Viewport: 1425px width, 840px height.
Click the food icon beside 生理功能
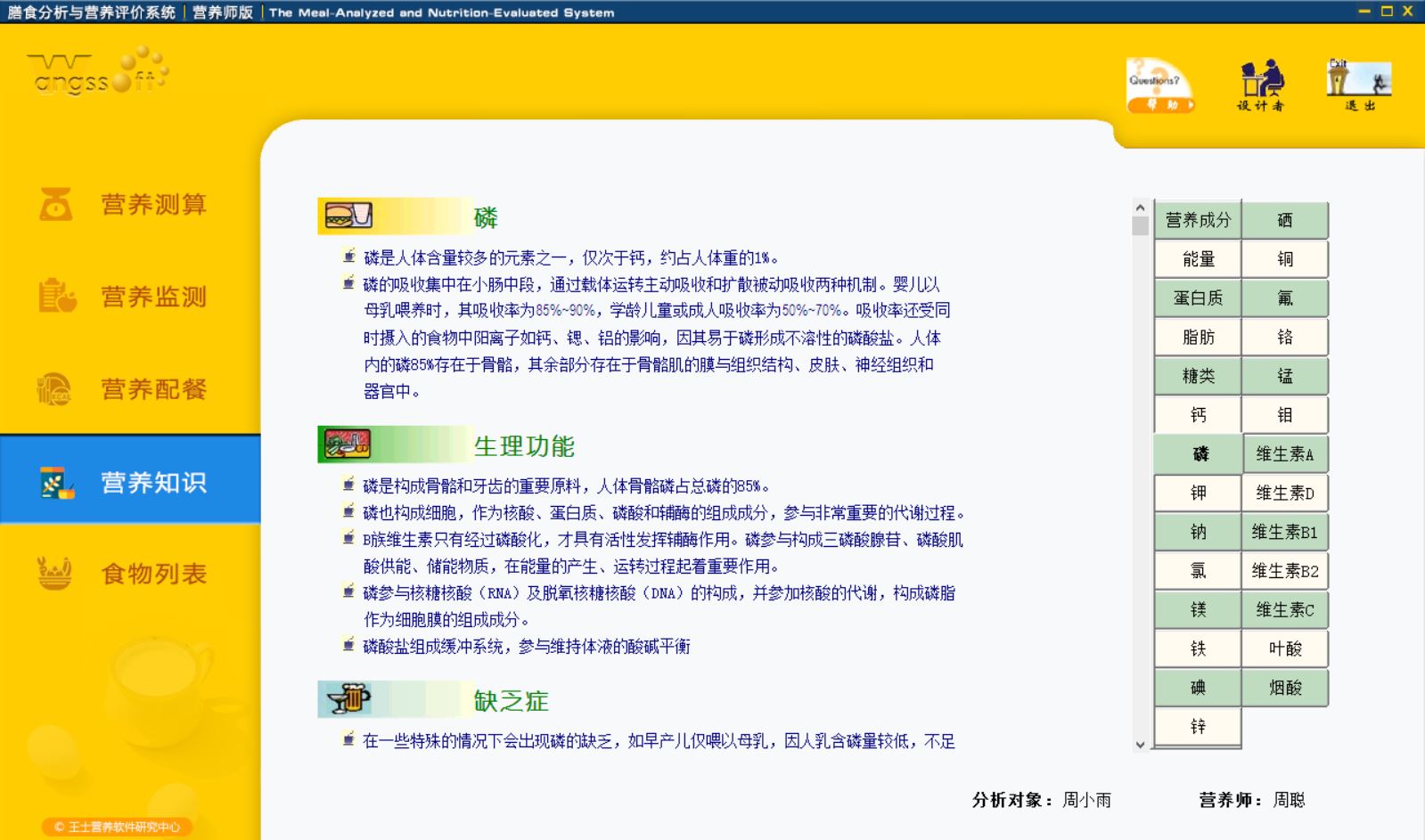click(347, 444)
